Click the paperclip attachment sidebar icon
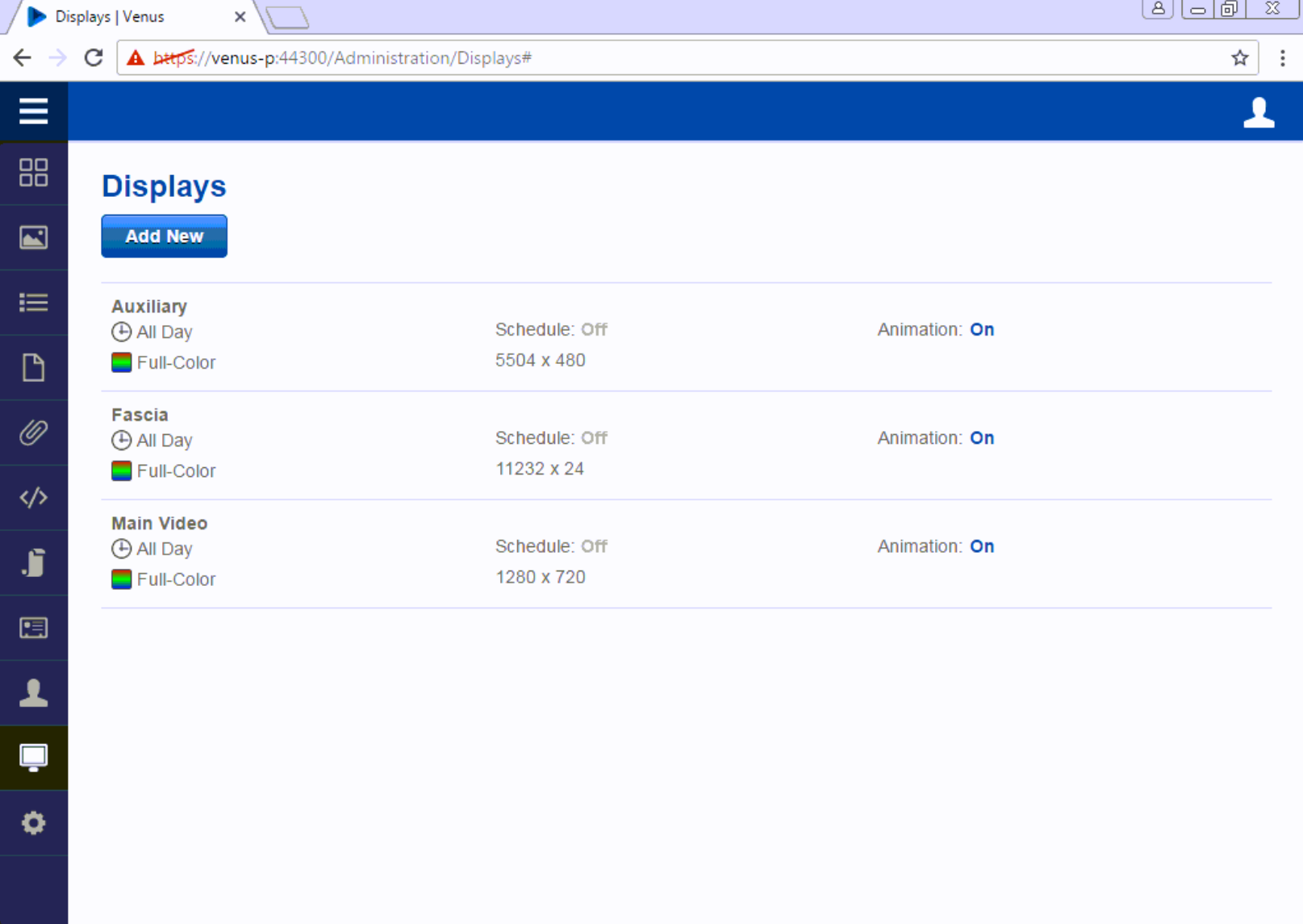The width and height of the screenshot is (1303, 924). (x=33, y=433)
